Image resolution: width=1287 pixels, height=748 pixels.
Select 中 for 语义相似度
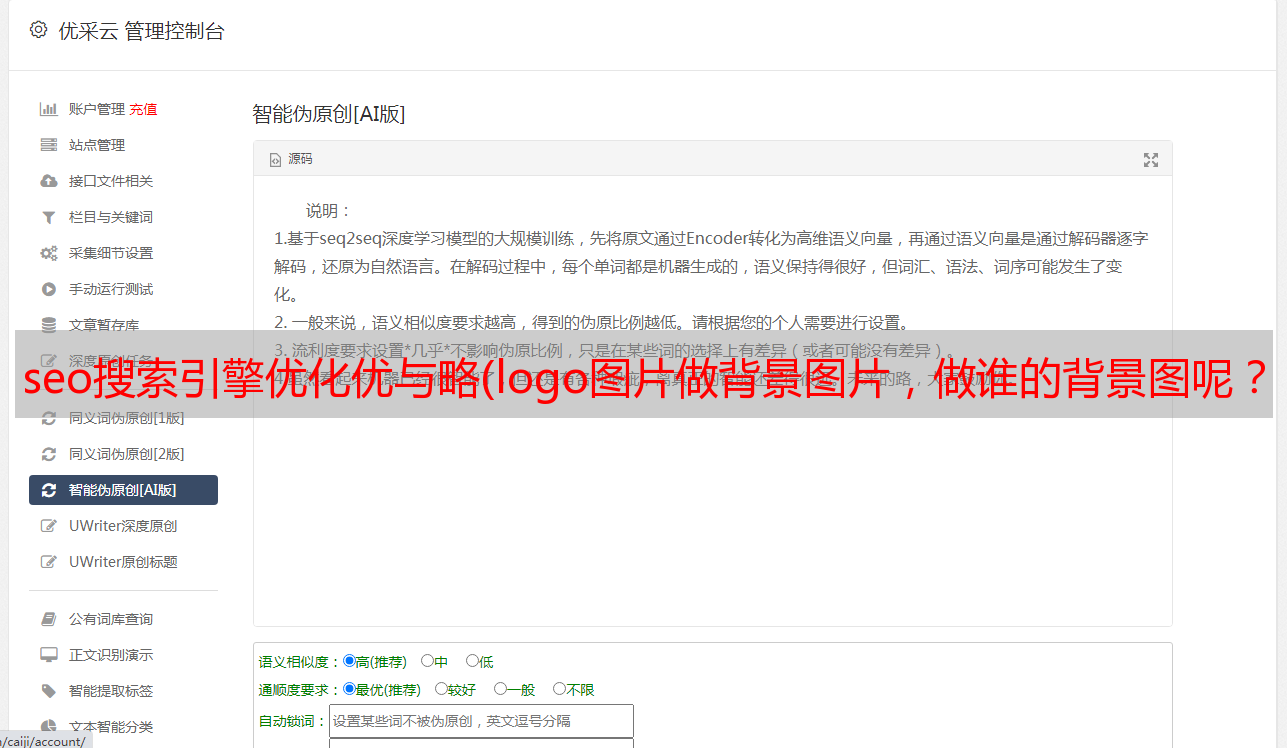click(x=427, y=661)
